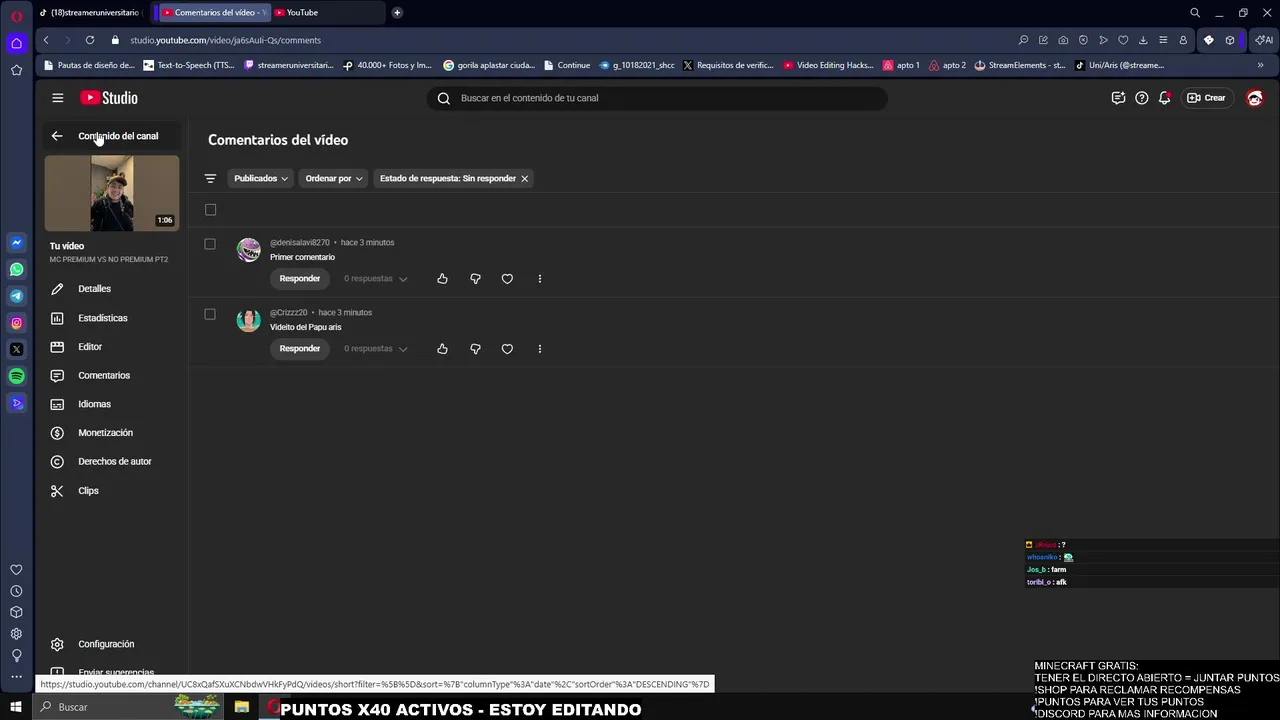Dislike the comment 'Videito del Papu aris'
This screenshot has width=1280, height=720.
475,349
